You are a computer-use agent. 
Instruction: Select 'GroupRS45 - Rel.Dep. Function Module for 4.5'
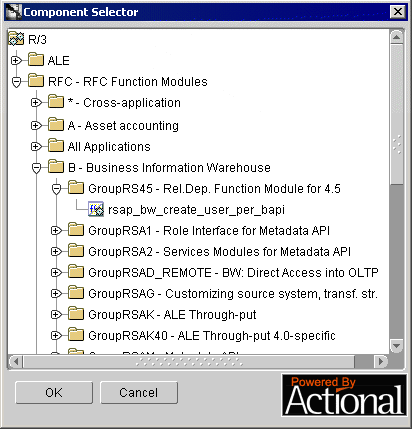(x=214, y=189)
